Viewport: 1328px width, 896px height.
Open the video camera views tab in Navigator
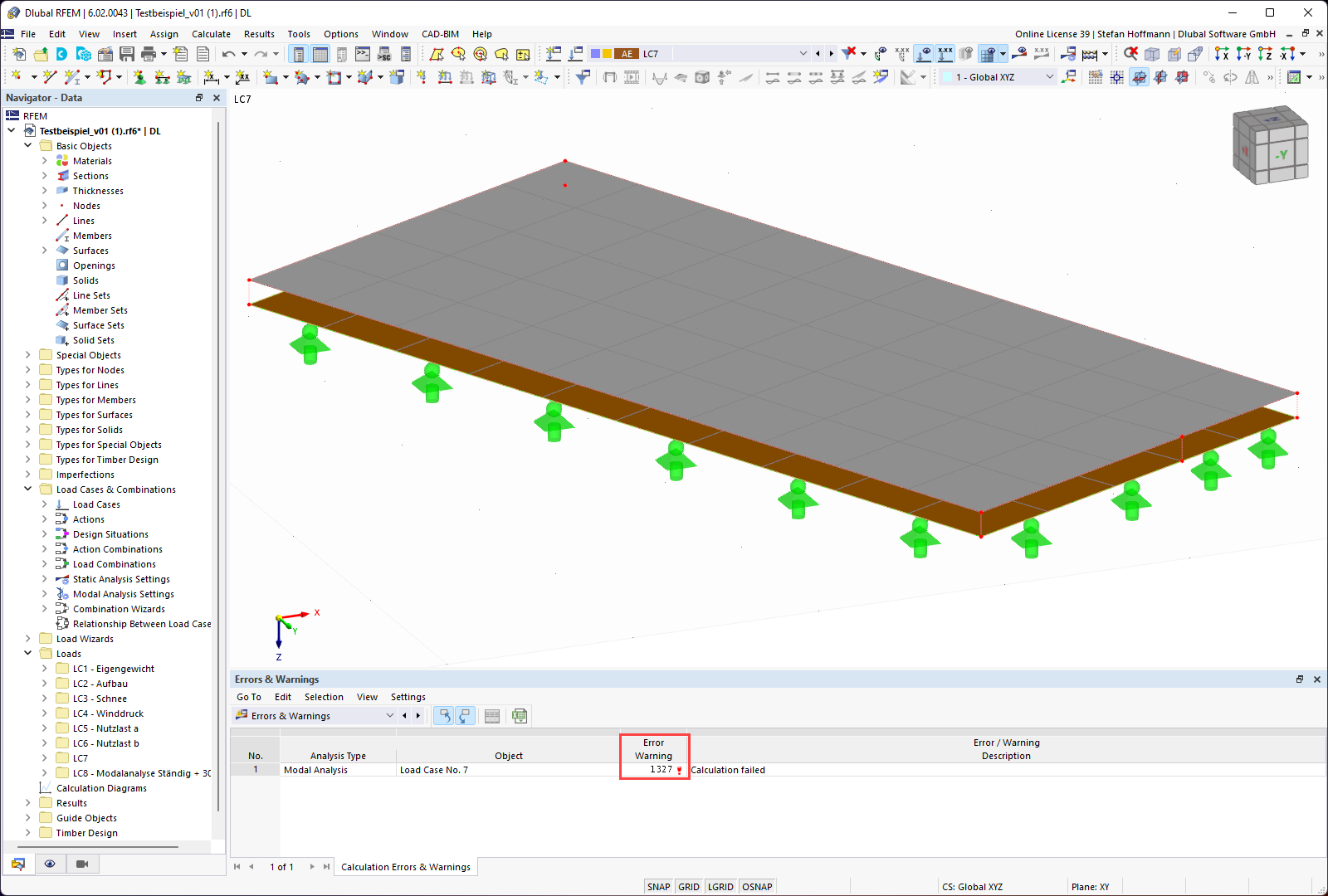pyautogui.click(x=81, y=864)
